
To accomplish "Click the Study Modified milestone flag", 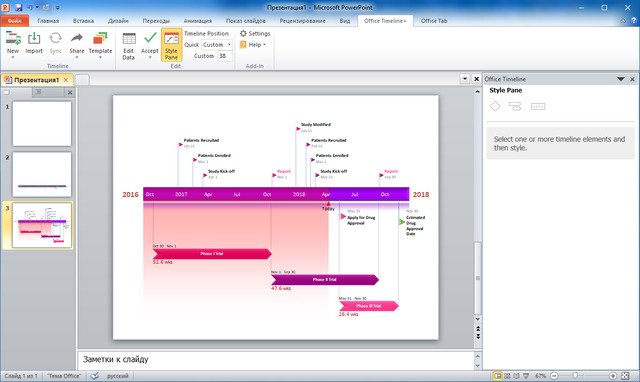I will click(298, 129).
